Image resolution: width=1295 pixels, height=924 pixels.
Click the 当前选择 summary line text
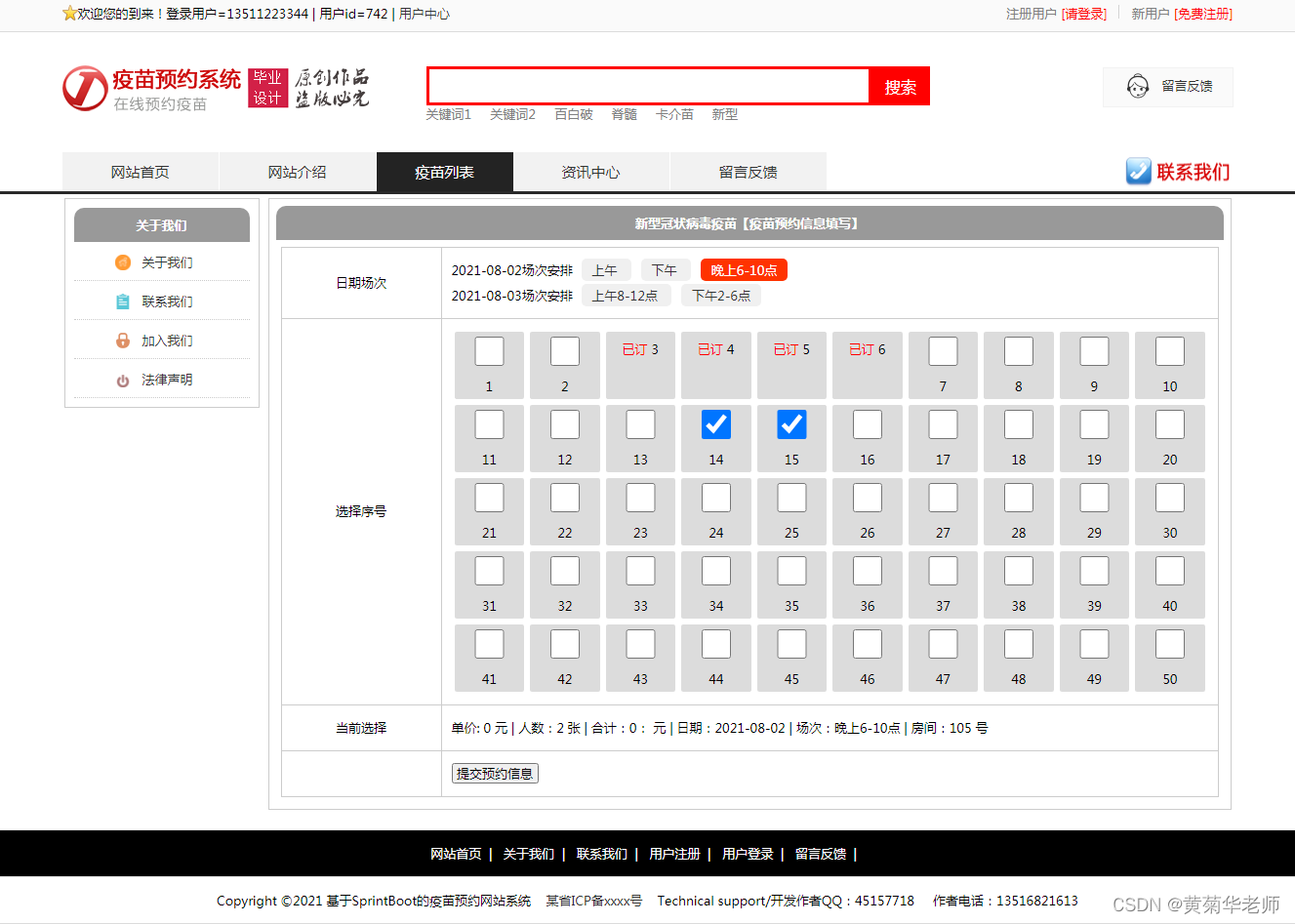pos(719,728)
